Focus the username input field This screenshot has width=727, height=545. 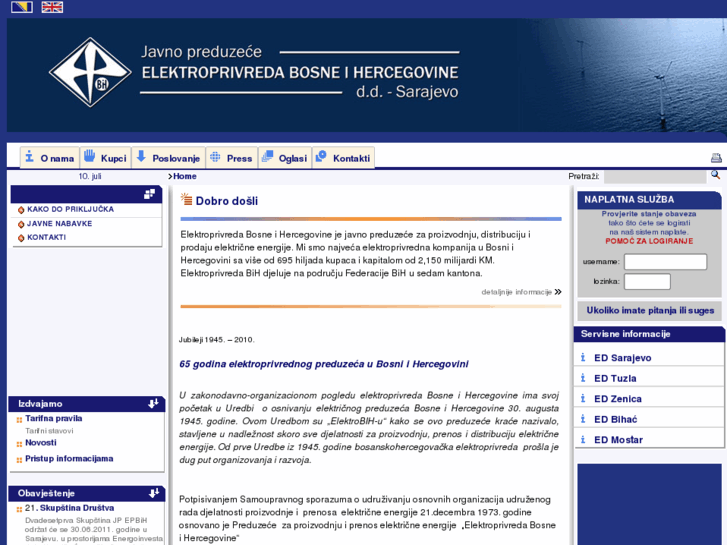(665, 262)
